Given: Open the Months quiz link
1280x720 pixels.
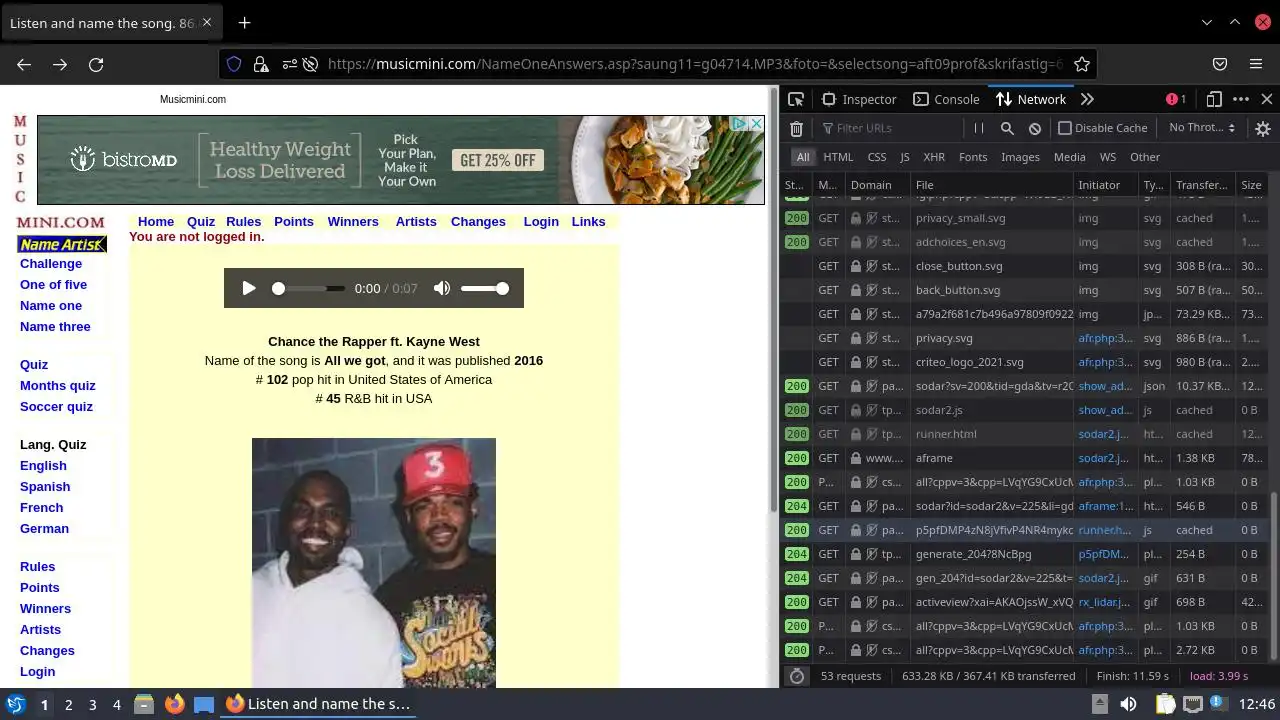Looking at the screenshot, I should (x=58, y=386).
